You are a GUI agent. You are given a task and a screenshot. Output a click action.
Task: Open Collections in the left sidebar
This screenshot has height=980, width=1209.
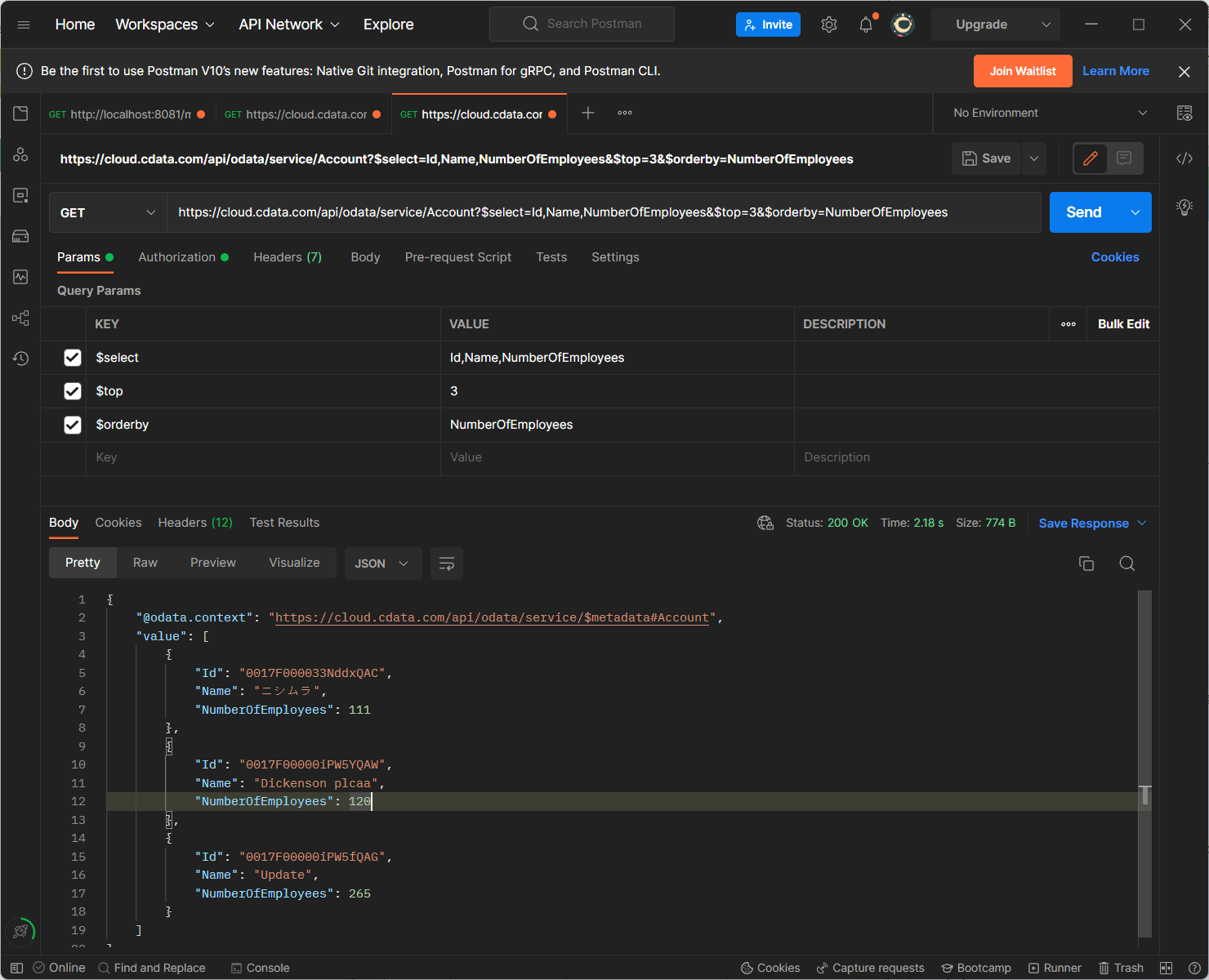pos(20,114)
